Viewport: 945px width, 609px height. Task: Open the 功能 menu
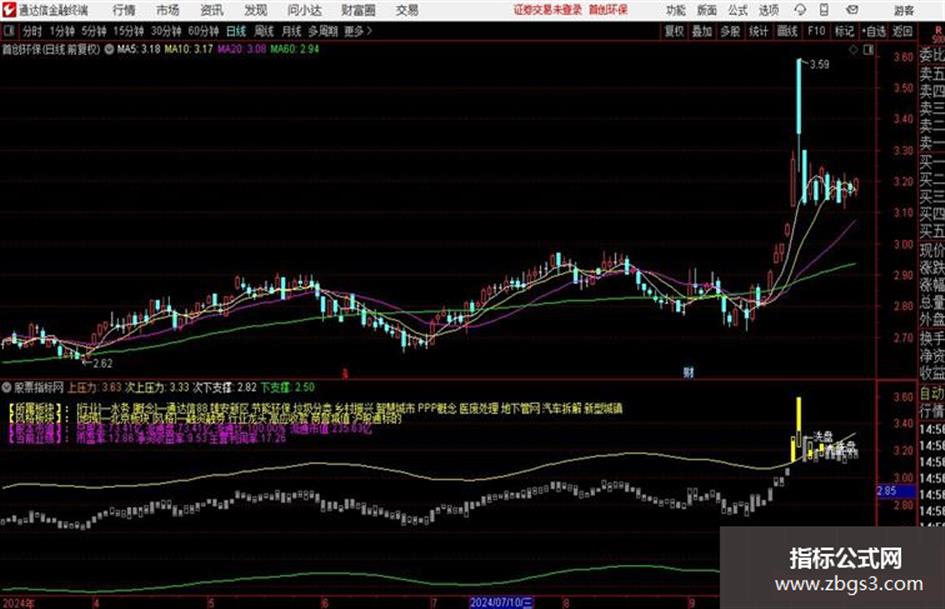[676, 10]
